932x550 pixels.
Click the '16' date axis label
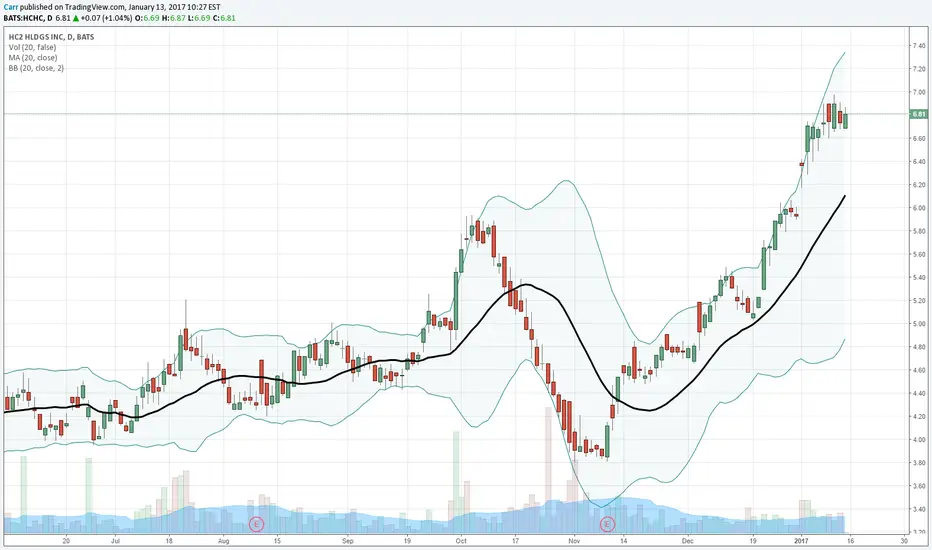click(x=851, y=541)
